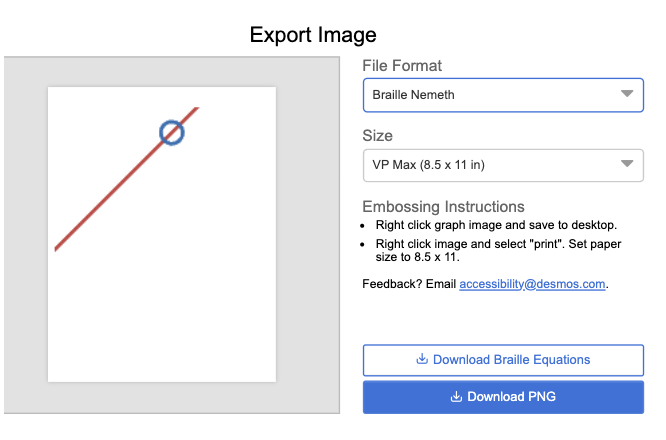Click the Embossing Instructions heading
This screenshot has width=666, height=440.
point(443,206)
